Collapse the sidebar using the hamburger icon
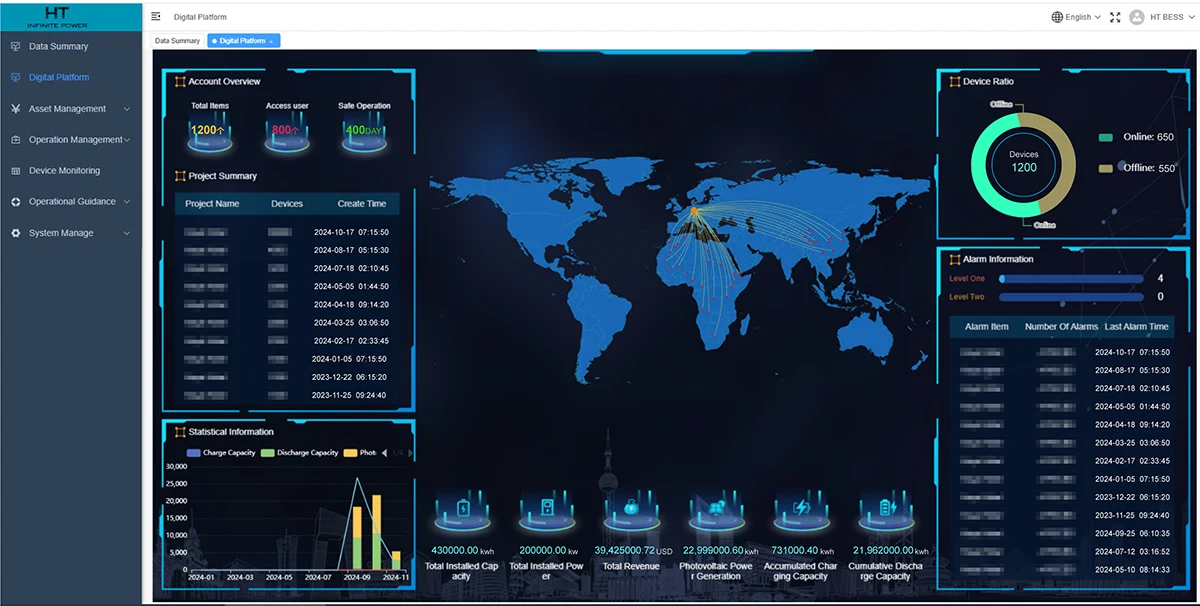The width and height of the screenshot is (1200, 606). pyautogui.click(x=156, y=17)
